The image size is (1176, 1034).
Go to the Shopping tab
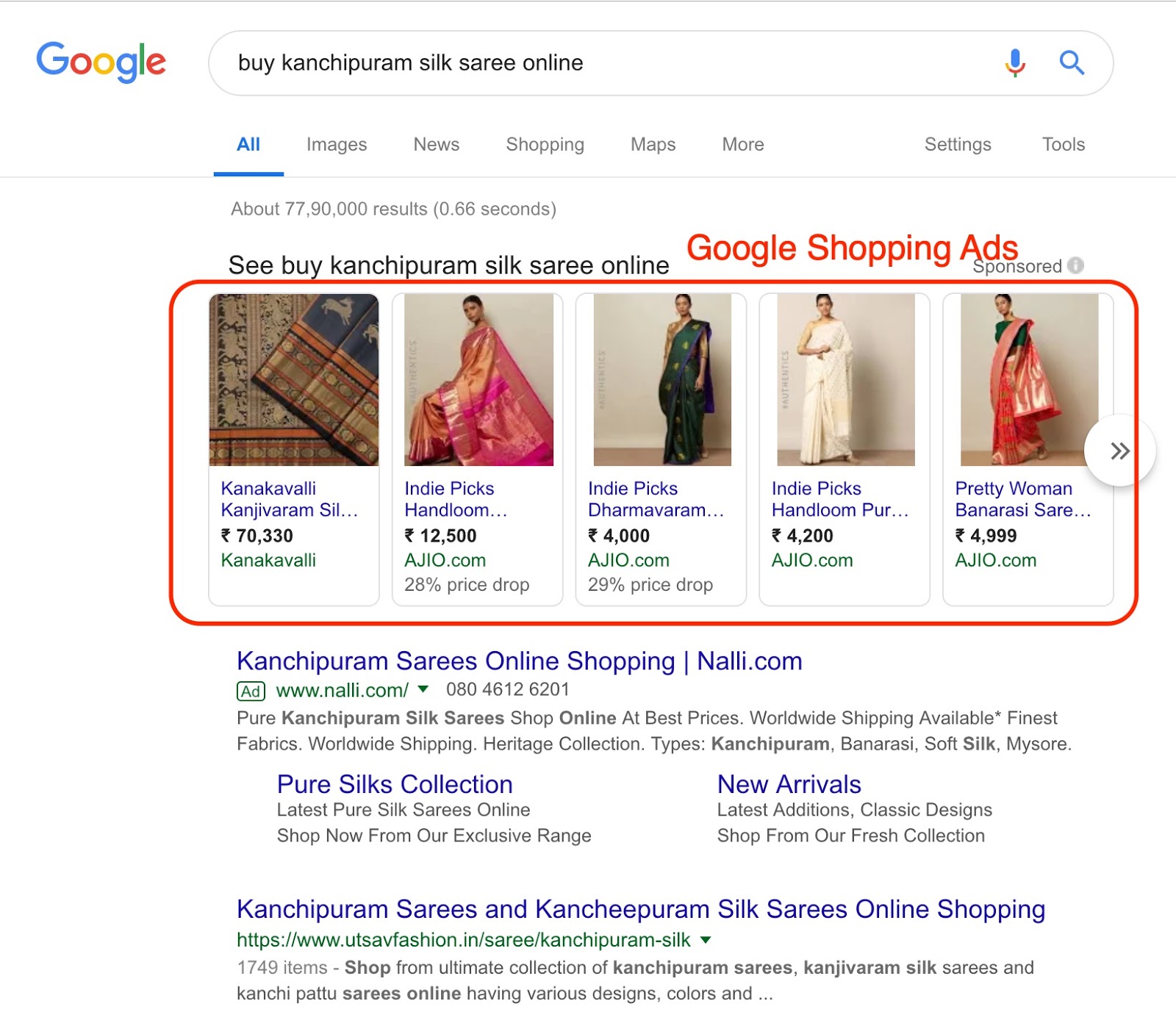pyautogui.click(x=545, y=145)
